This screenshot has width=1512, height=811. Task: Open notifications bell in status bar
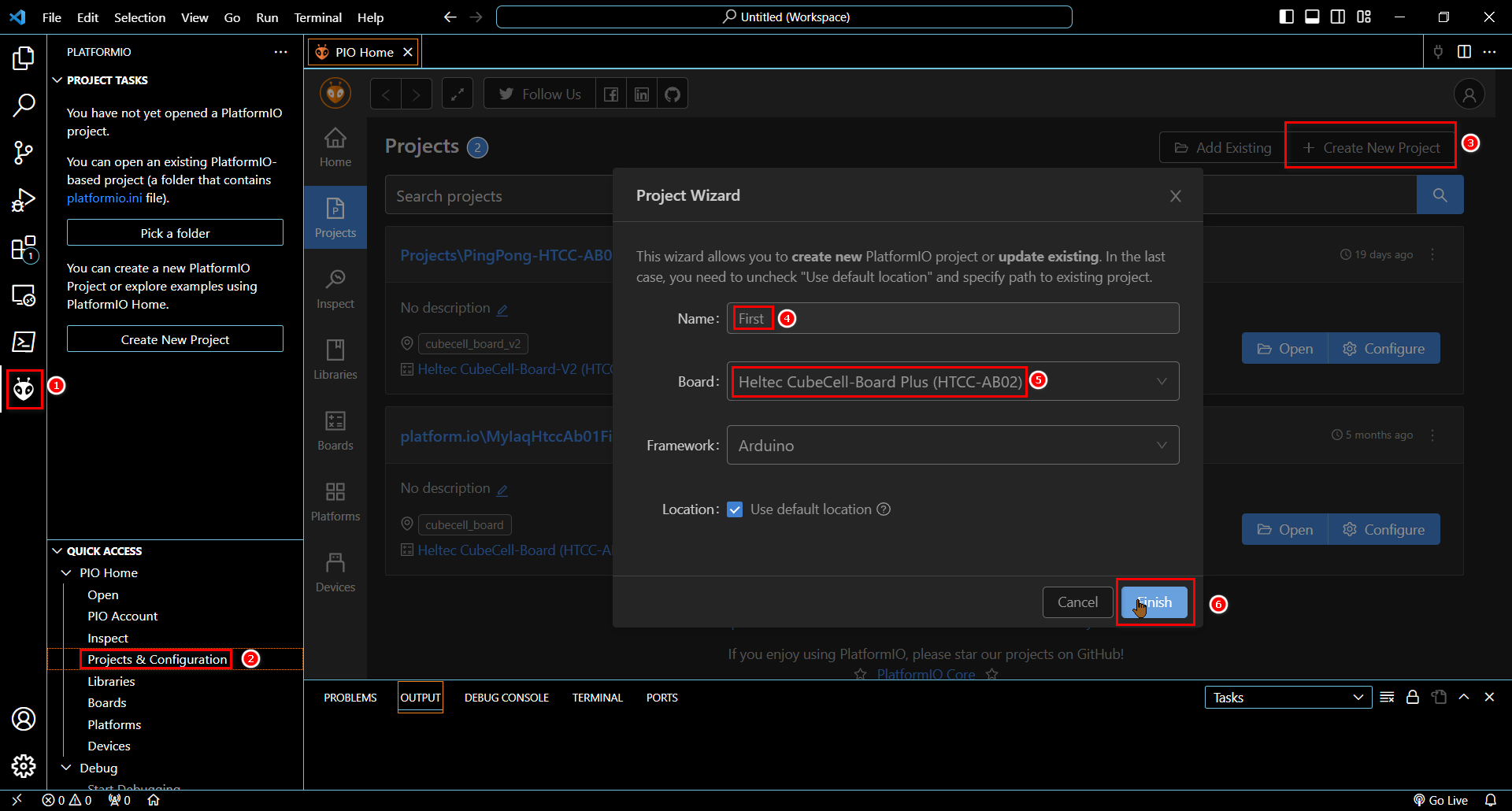pos(1491,800)
